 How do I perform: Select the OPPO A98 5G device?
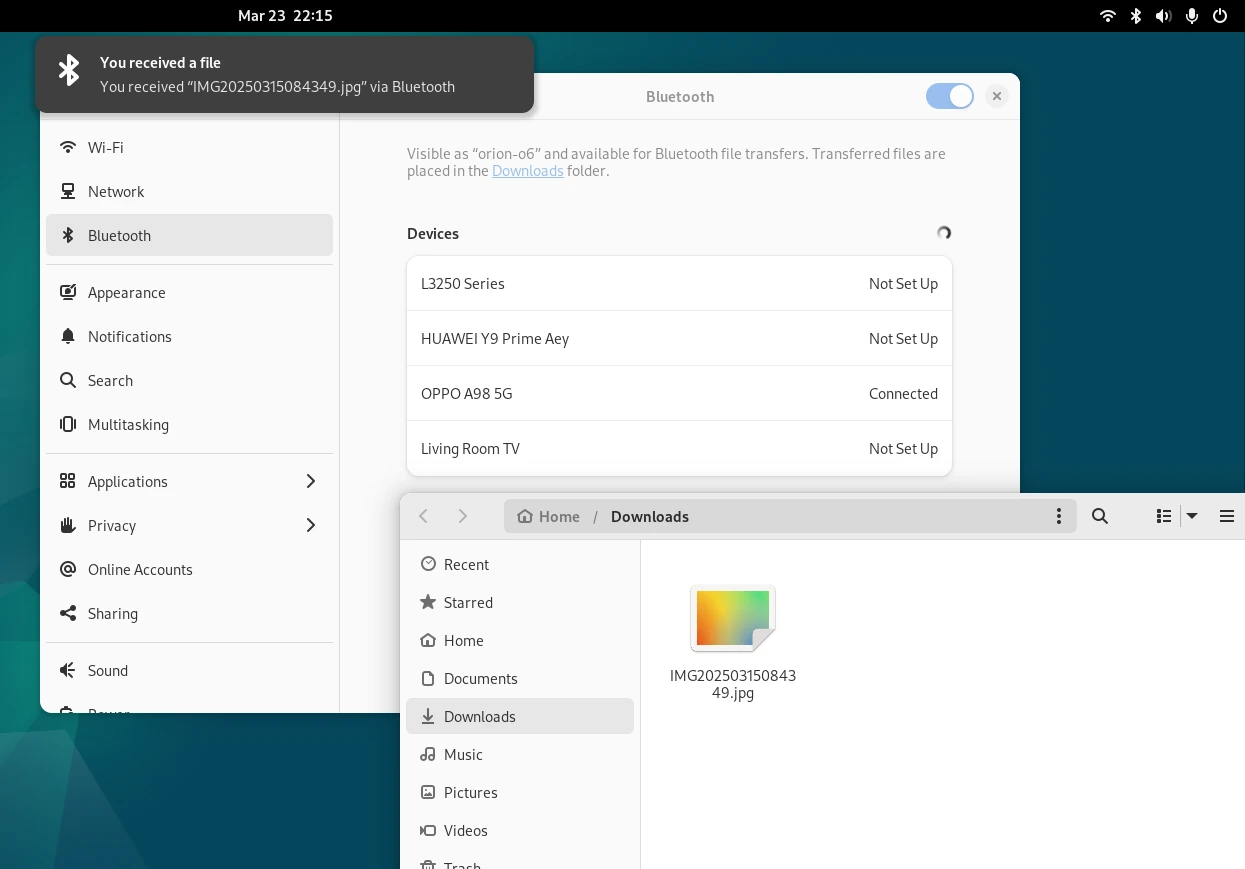(679, 393)
